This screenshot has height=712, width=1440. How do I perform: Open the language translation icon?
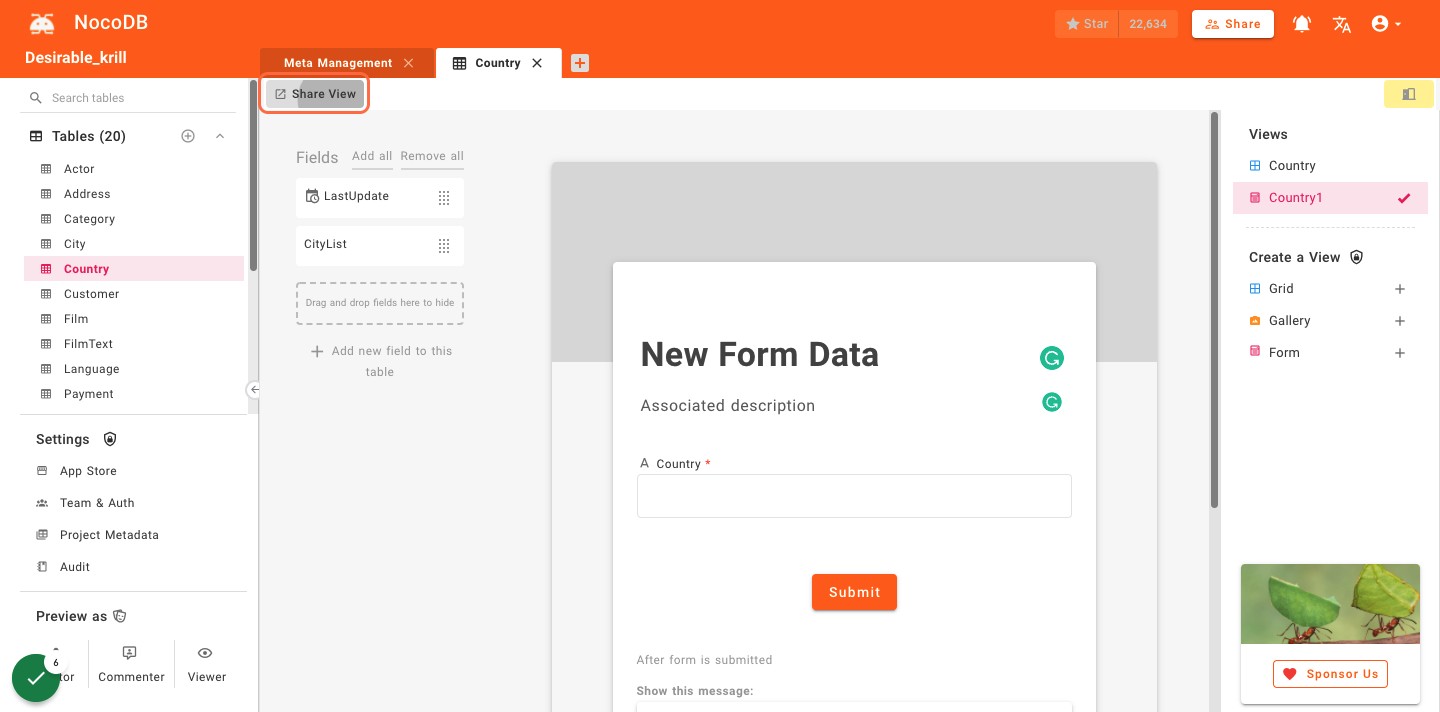[x=1342, y=24]
